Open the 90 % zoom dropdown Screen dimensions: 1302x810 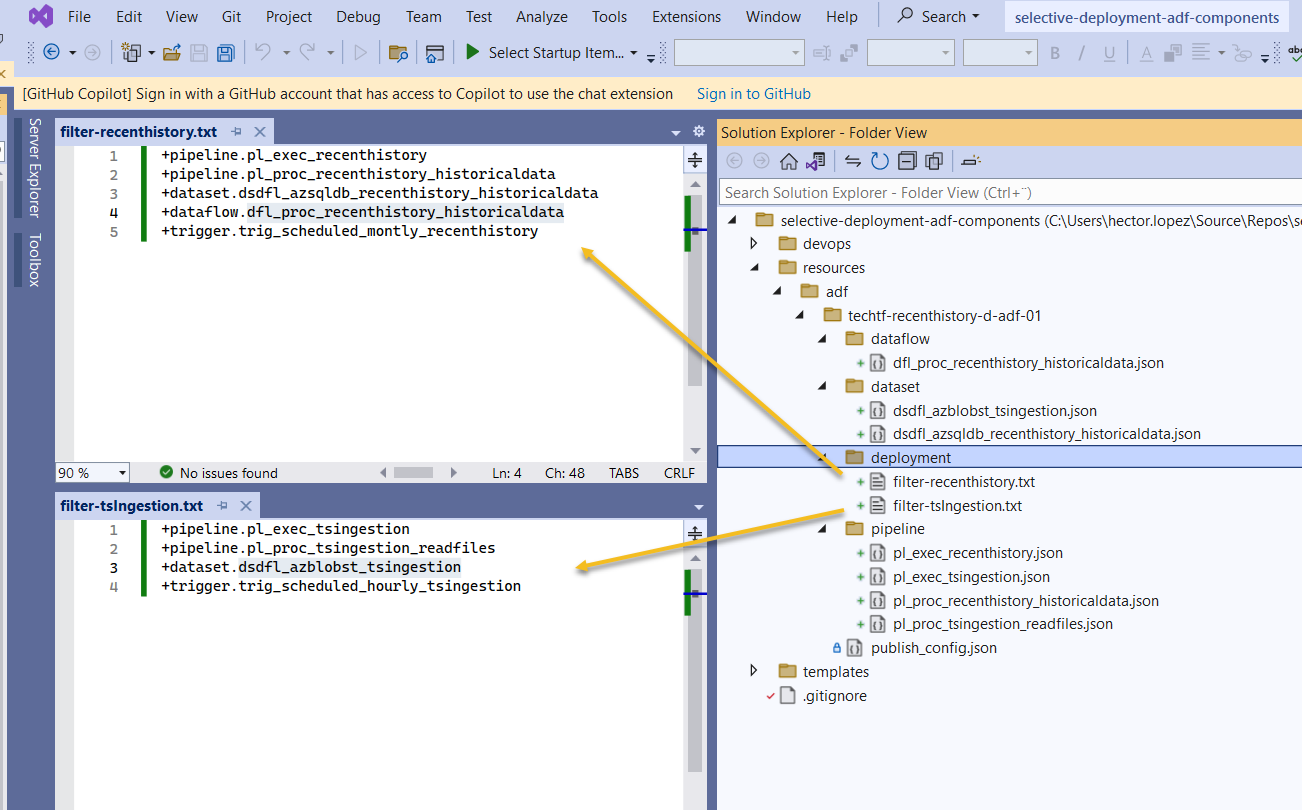pyautogui.click(x=122, y=473)
